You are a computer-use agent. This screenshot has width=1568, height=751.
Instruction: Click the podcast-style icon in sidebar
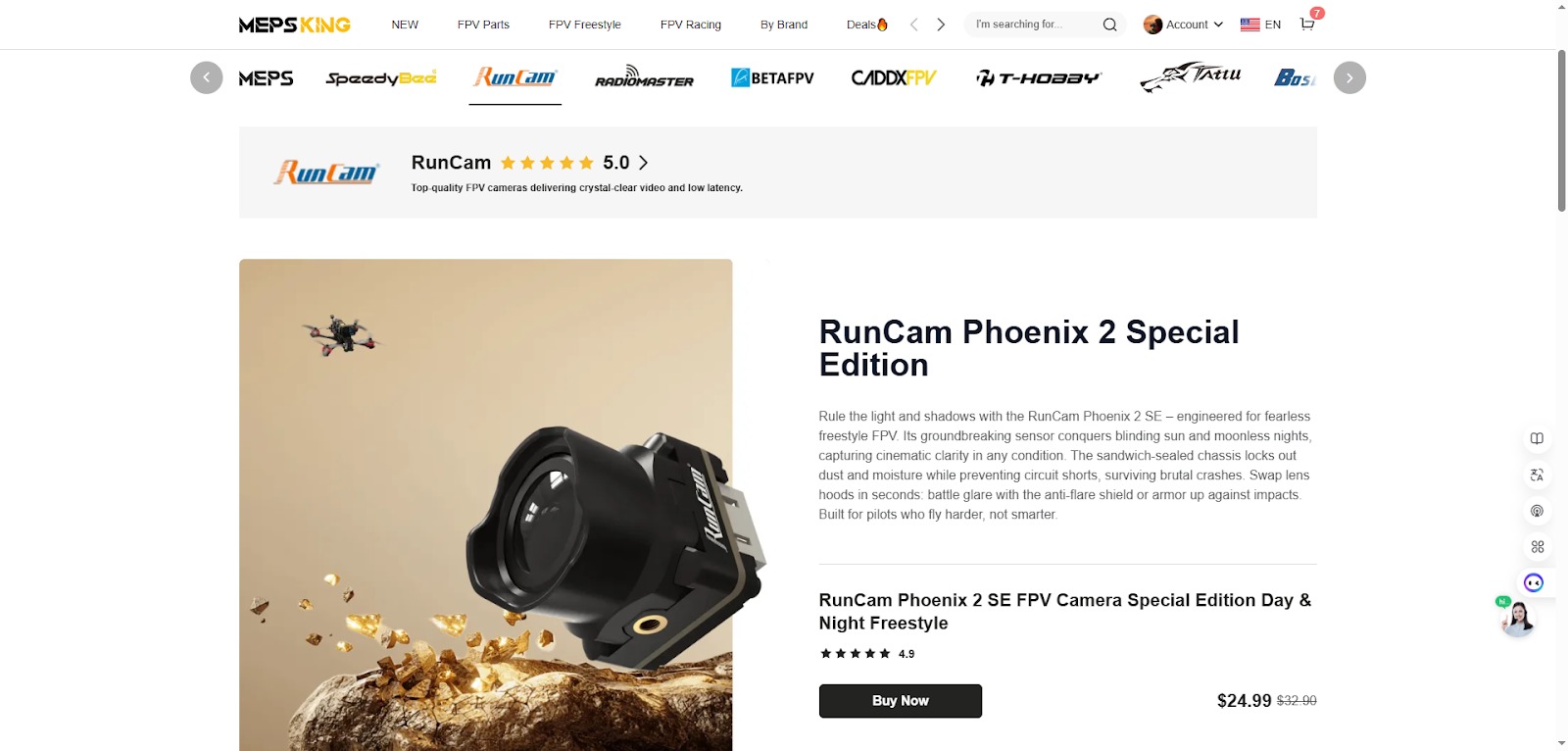1537,511
